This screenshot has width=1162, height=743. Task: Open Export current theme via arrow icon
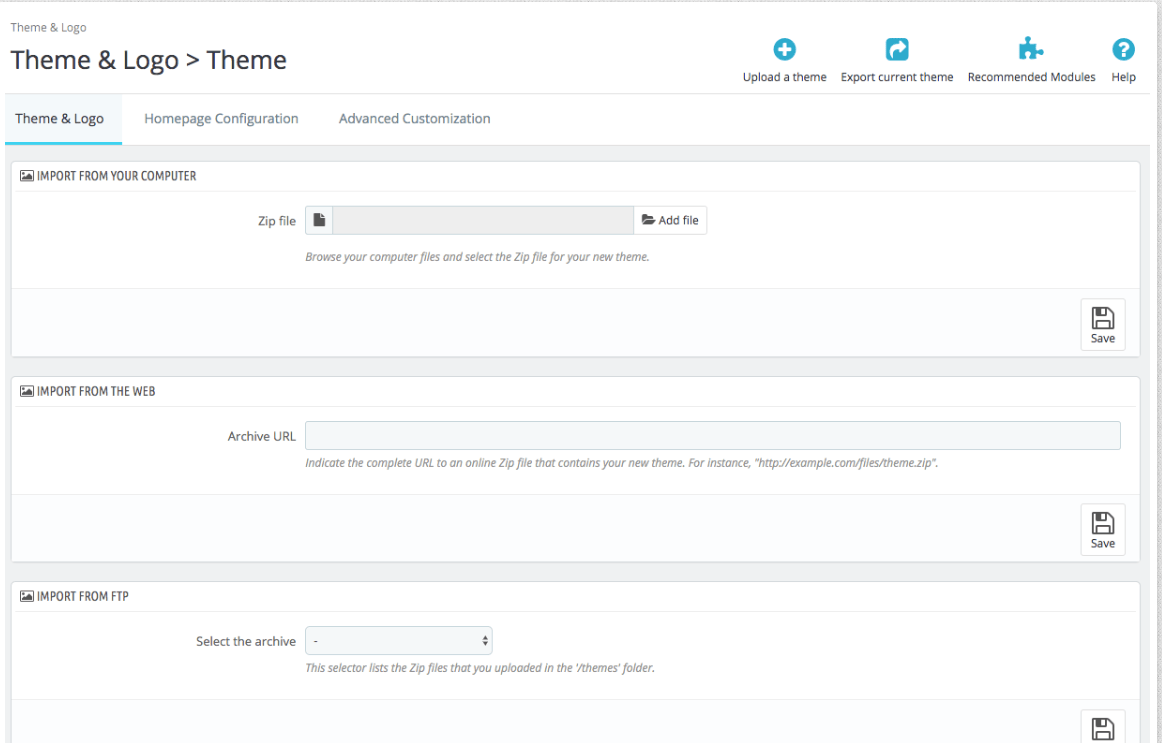point(896,50)
